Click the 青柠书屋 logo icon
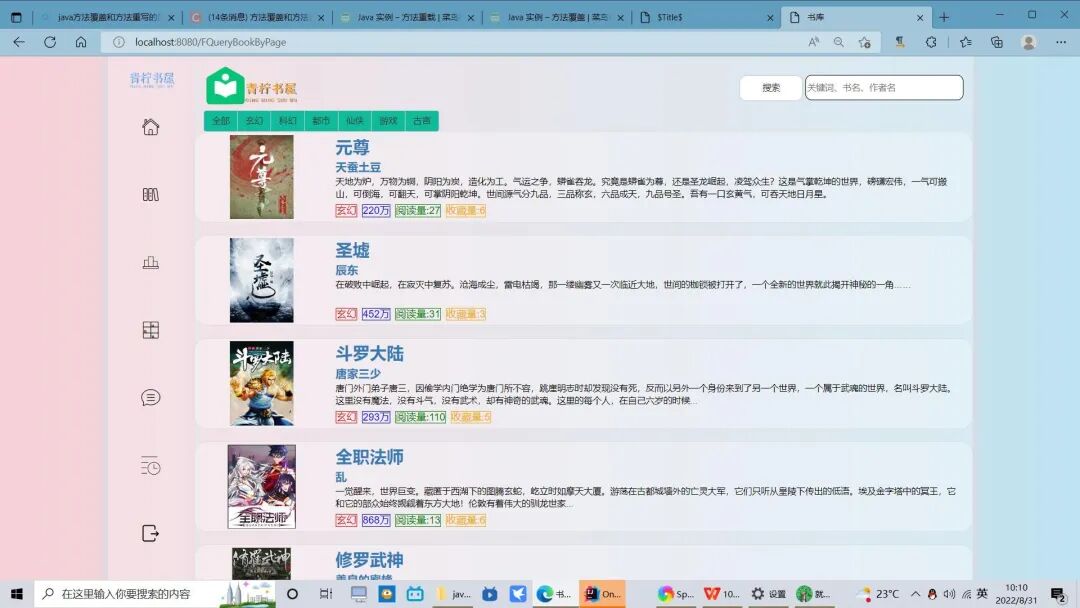Viewport: 1080px width, 608px height. click(224, 85)
